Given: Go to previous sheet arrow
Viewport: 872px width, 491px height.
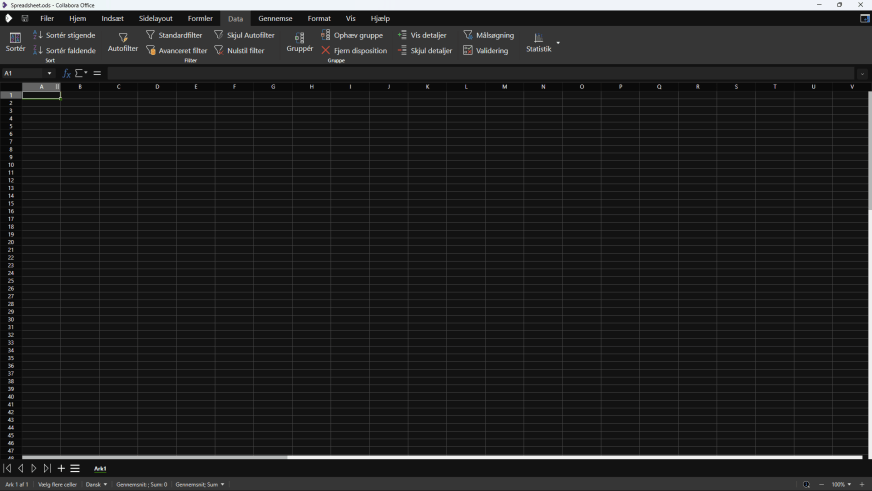Looking at the screenshot, I should pyautogui.click(x=21, y=468).
